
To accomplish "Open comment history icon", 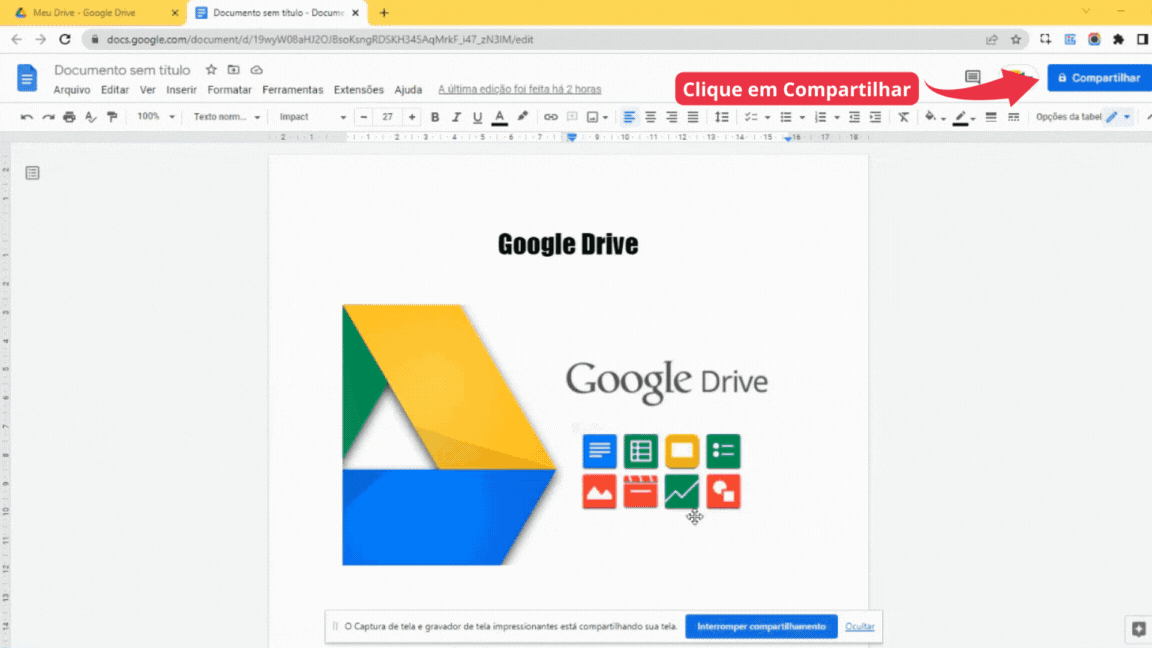I will point(973,76).
